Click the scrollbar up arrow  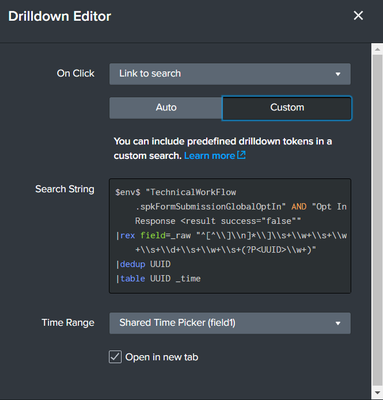click(x=377, y=49)
